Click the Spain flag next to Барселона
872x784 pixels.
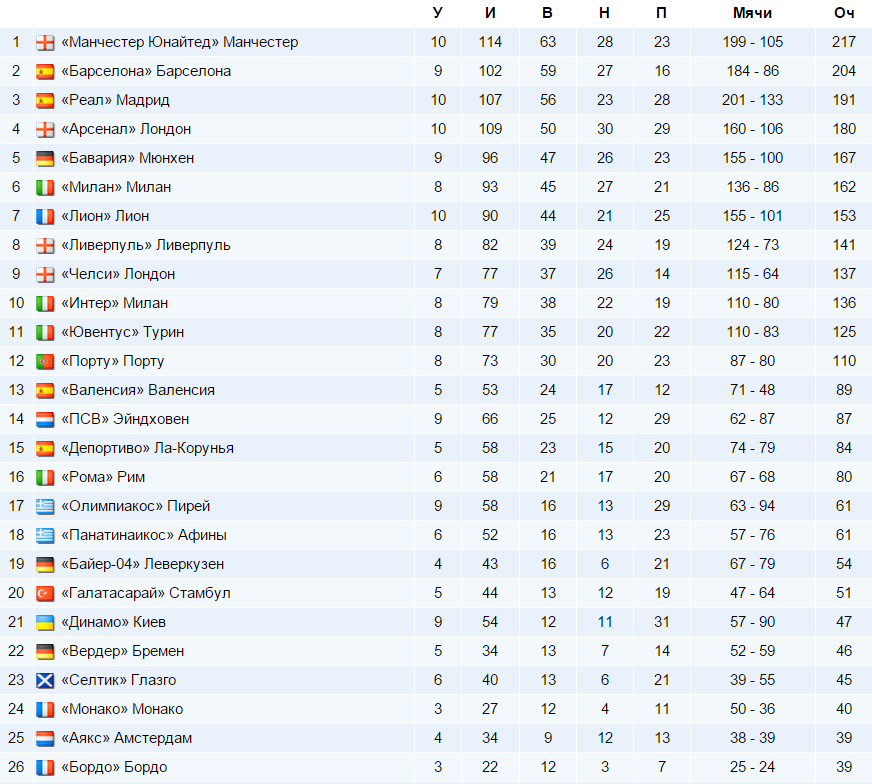tap(45, 72)
